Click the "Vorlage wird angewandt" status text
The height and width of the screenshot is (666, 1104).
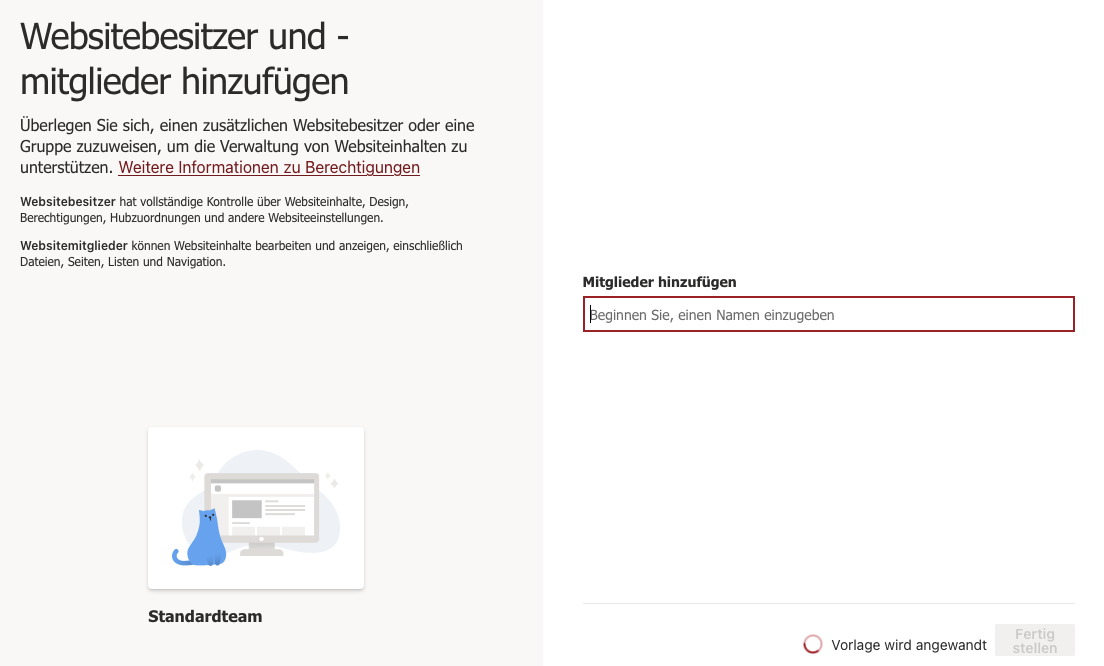(909, 645)
